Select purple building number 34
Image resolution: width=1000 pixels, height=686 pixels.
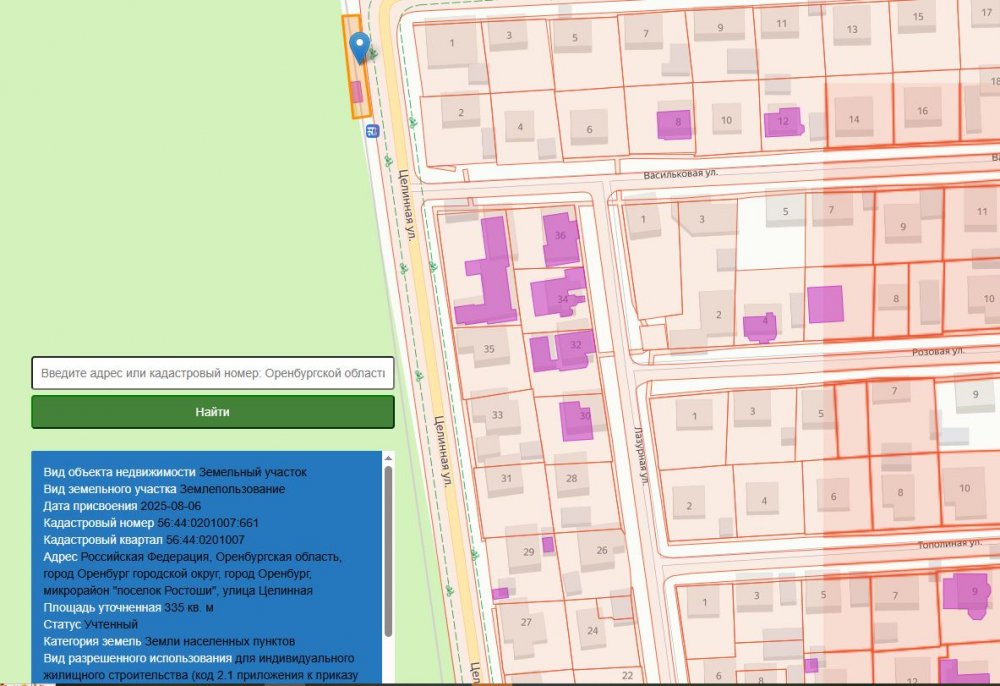point(555,294)
